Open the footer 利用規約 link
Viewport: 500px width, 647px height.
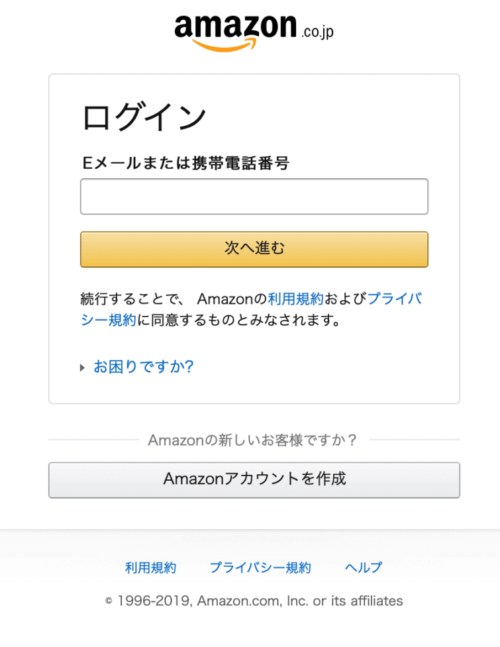[x=151, y=567]
